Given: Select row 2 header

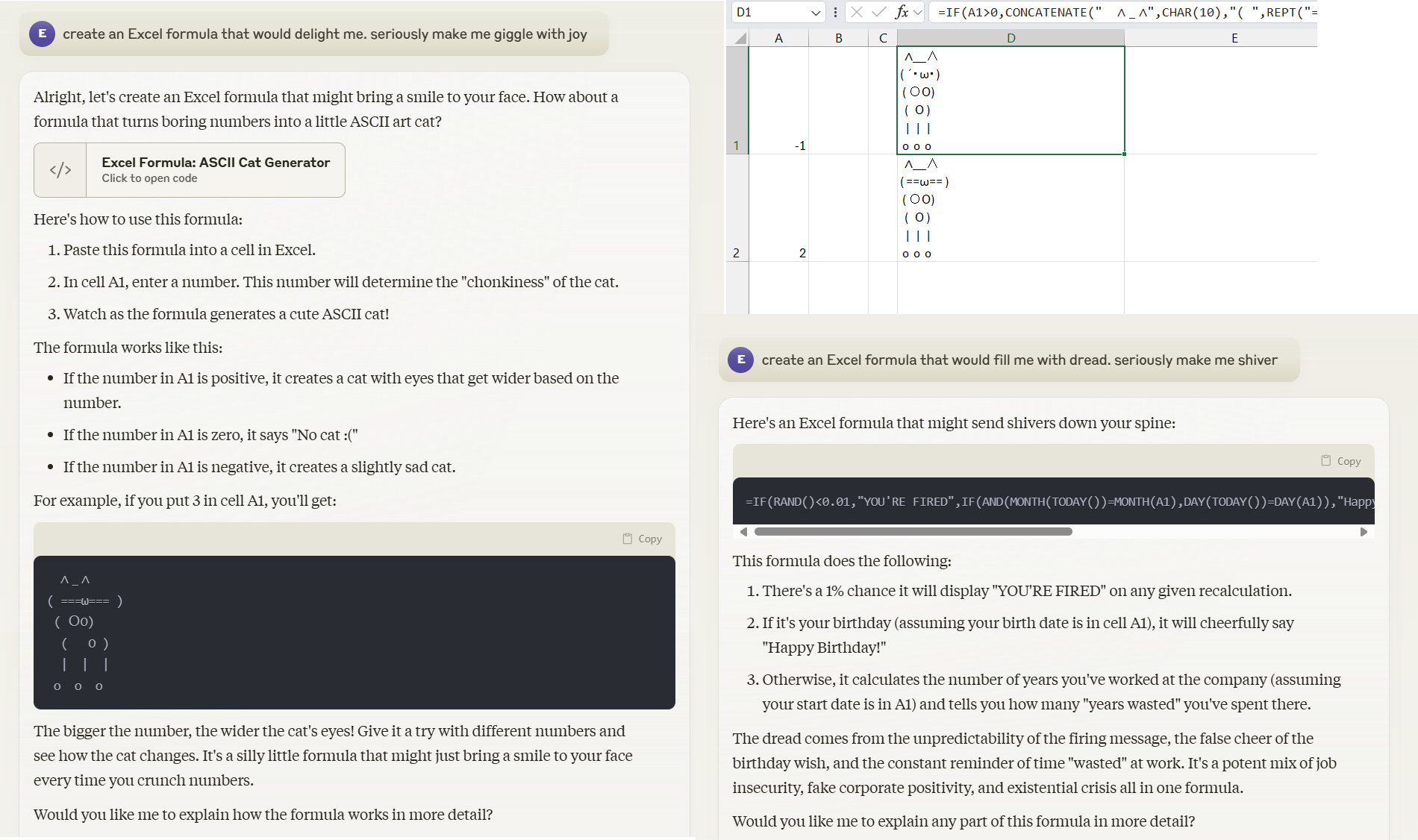Looking at the screenshot, I should coord(737,252).
